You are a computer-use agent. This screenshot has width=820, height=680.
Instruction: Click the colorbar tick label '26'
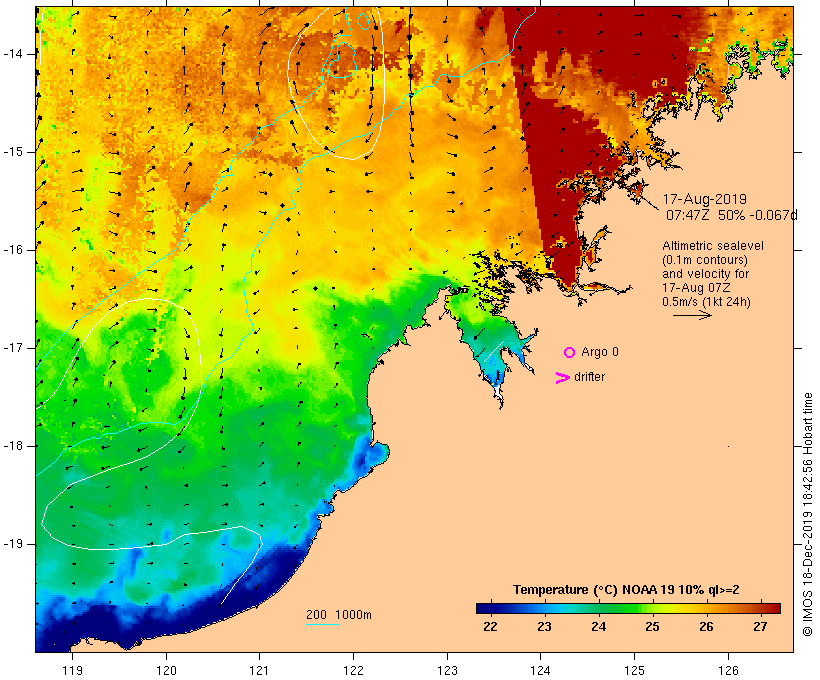click(x=707, y=627)
